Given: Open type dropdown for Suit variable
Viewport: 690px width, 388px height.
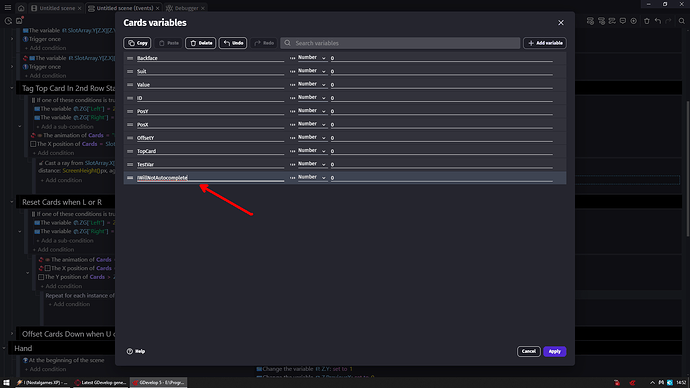Looking at the screenshot, I should pyautogui.click(x=312, y=71).
